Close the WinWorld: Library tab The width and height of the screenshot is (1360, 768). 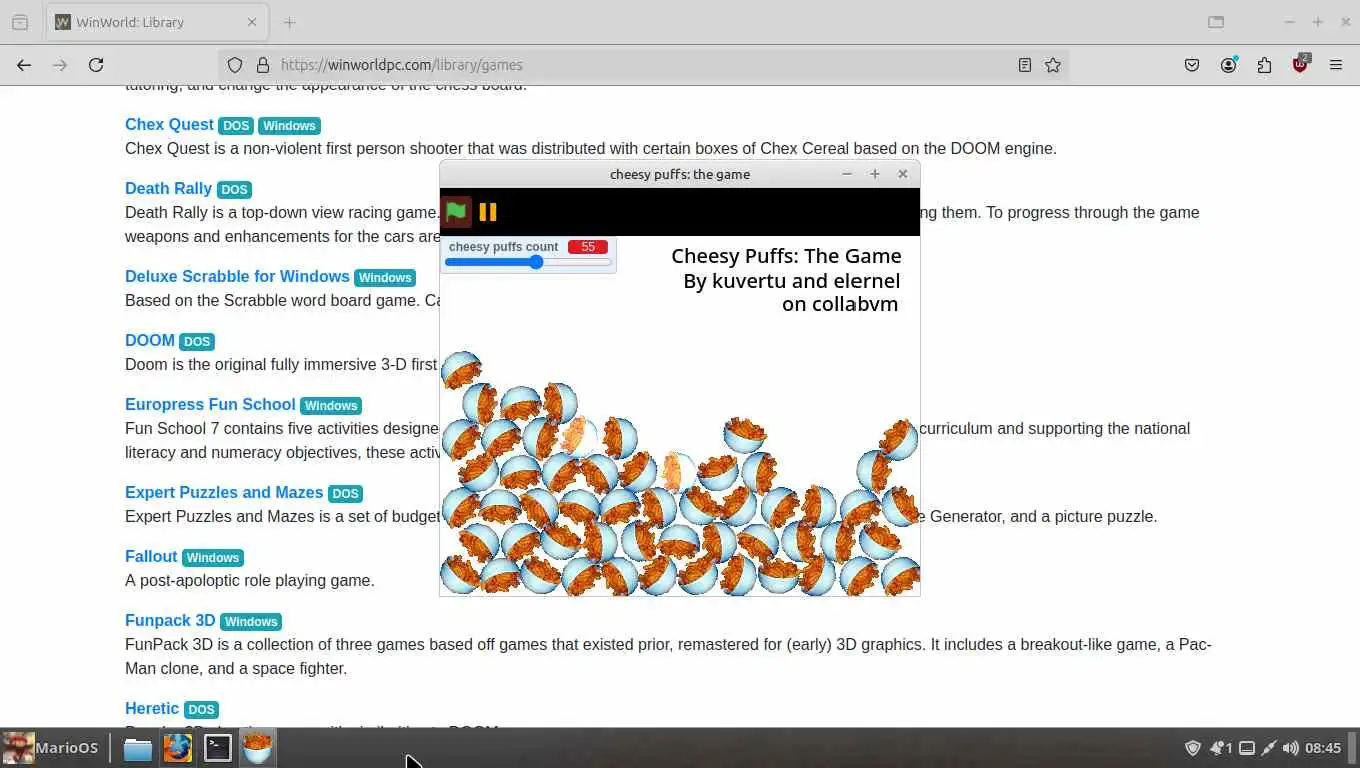coord(252,22)
